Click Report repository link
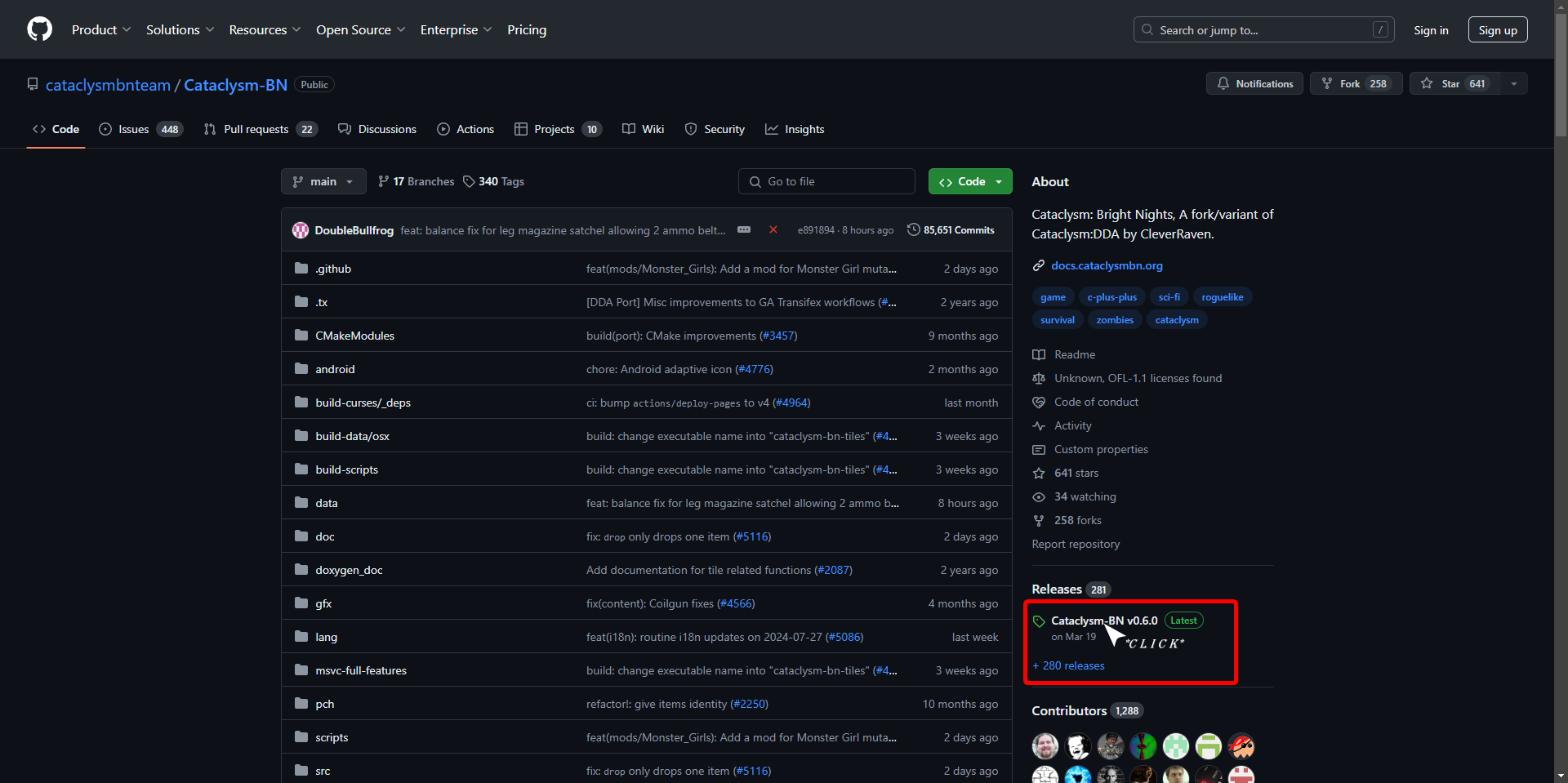Image resolution: width=1568 pixels, height=783 pixels. (1076, 545)
